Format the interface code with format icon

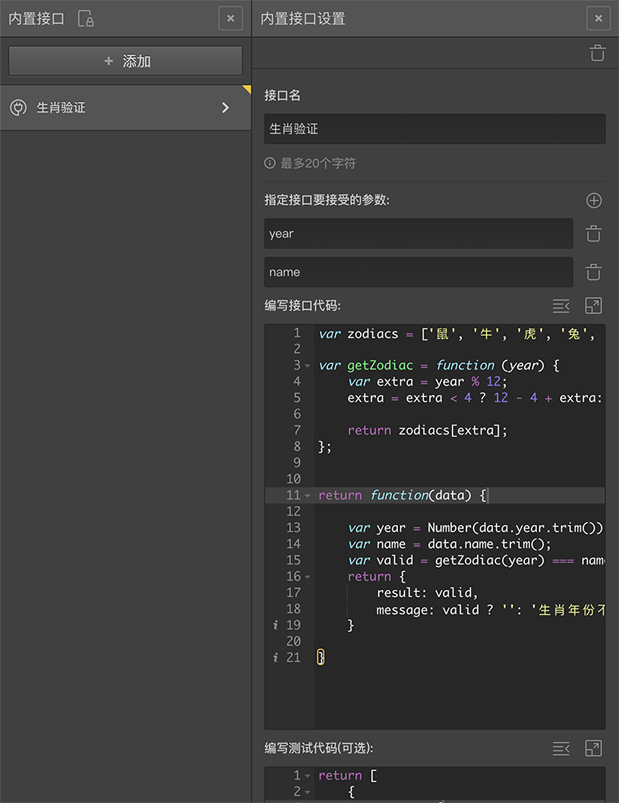pos(561,306)
